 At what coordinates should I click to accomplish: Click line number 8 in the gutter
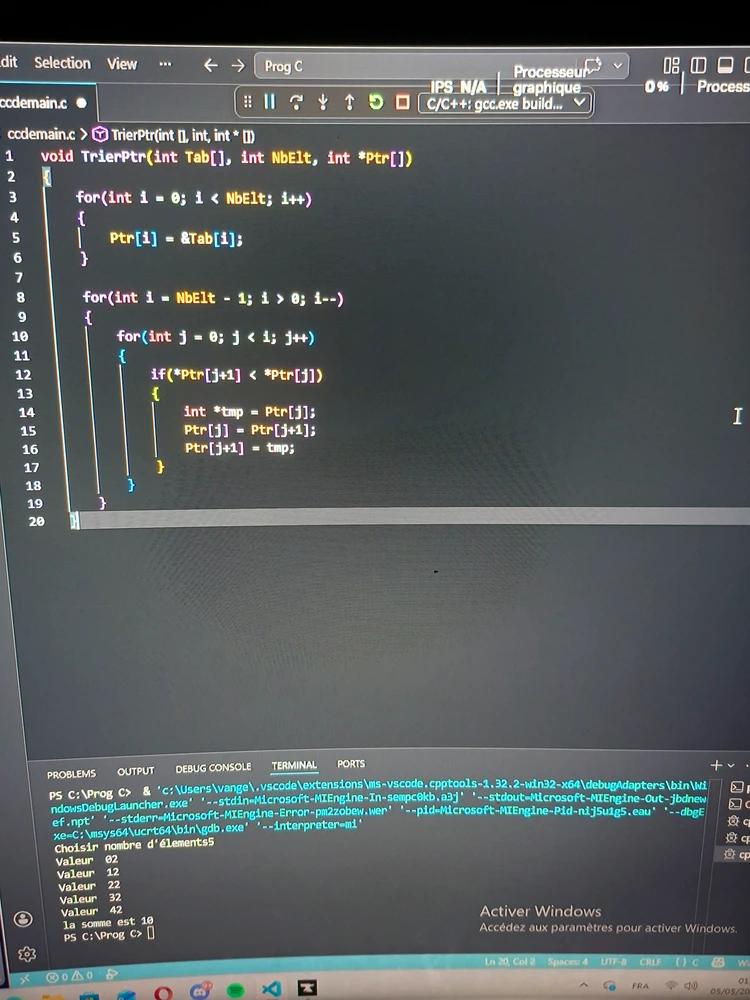(20, 297)
